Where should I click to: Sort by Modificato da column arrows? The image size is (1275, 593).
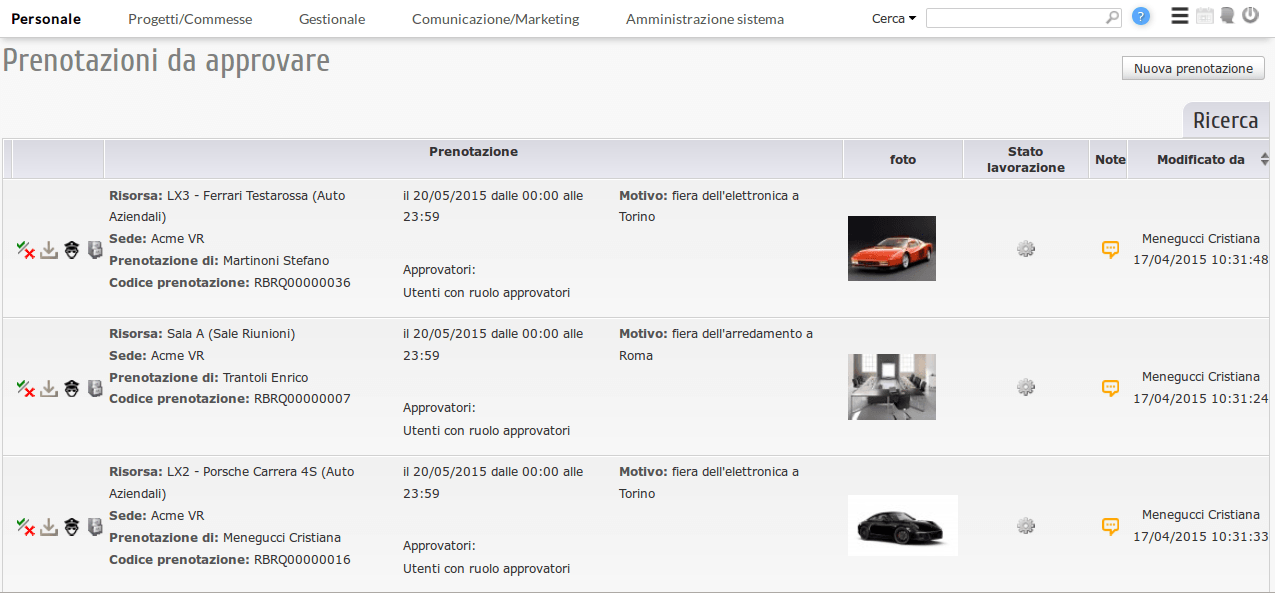[1264, 160]
